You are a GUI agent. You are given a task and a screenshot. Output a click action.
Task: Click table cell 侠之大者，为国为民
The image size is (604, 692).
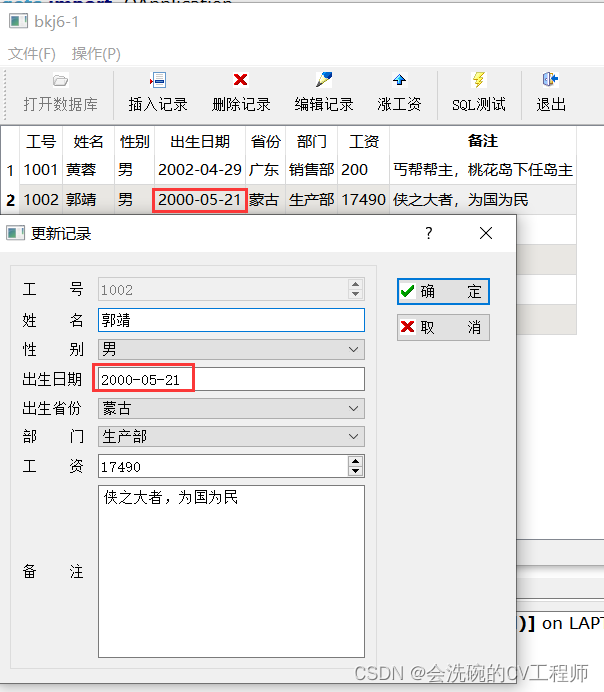pyautogui.click(x=483, y=199)
